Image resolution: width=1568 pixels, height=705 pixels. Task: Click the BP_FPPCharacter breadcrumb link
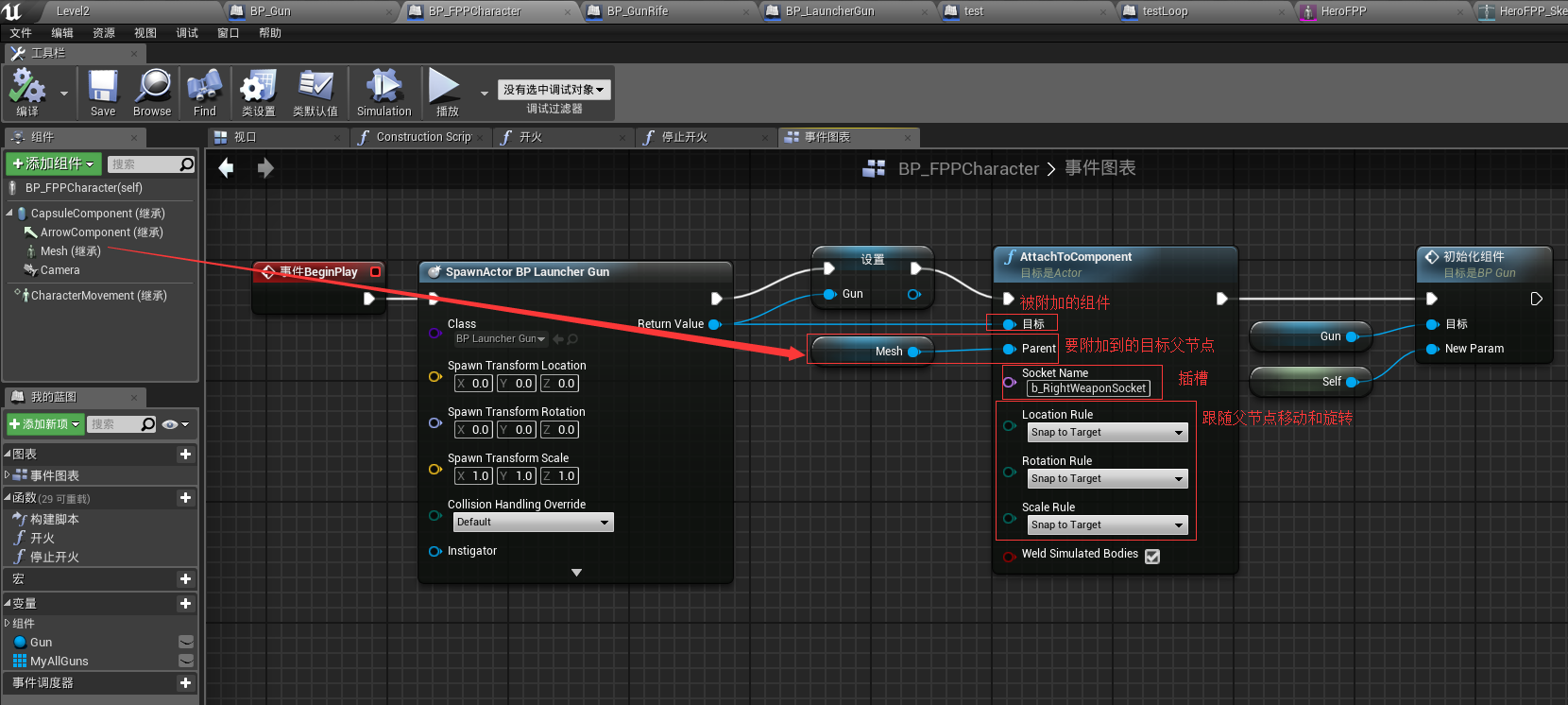[968, 169]
